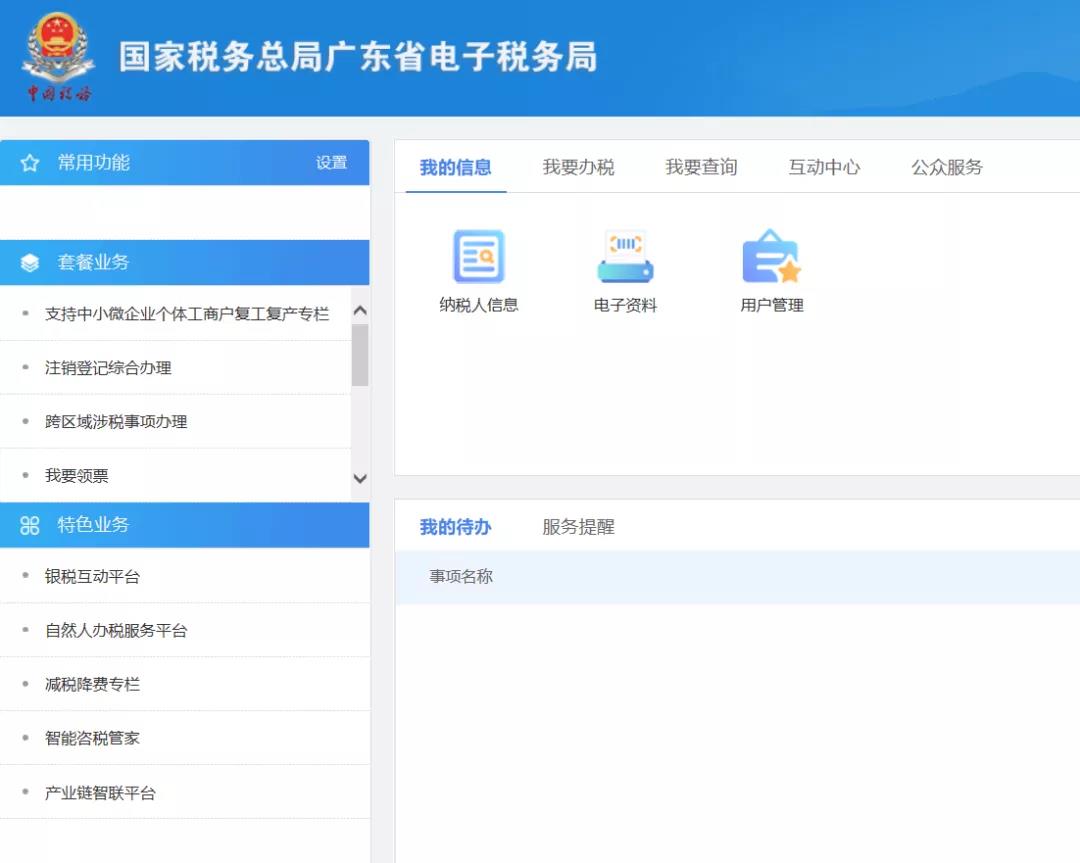1080x863 pixels.
Task: Click the grid icon beside 特色业务
Action: (30, 526)
